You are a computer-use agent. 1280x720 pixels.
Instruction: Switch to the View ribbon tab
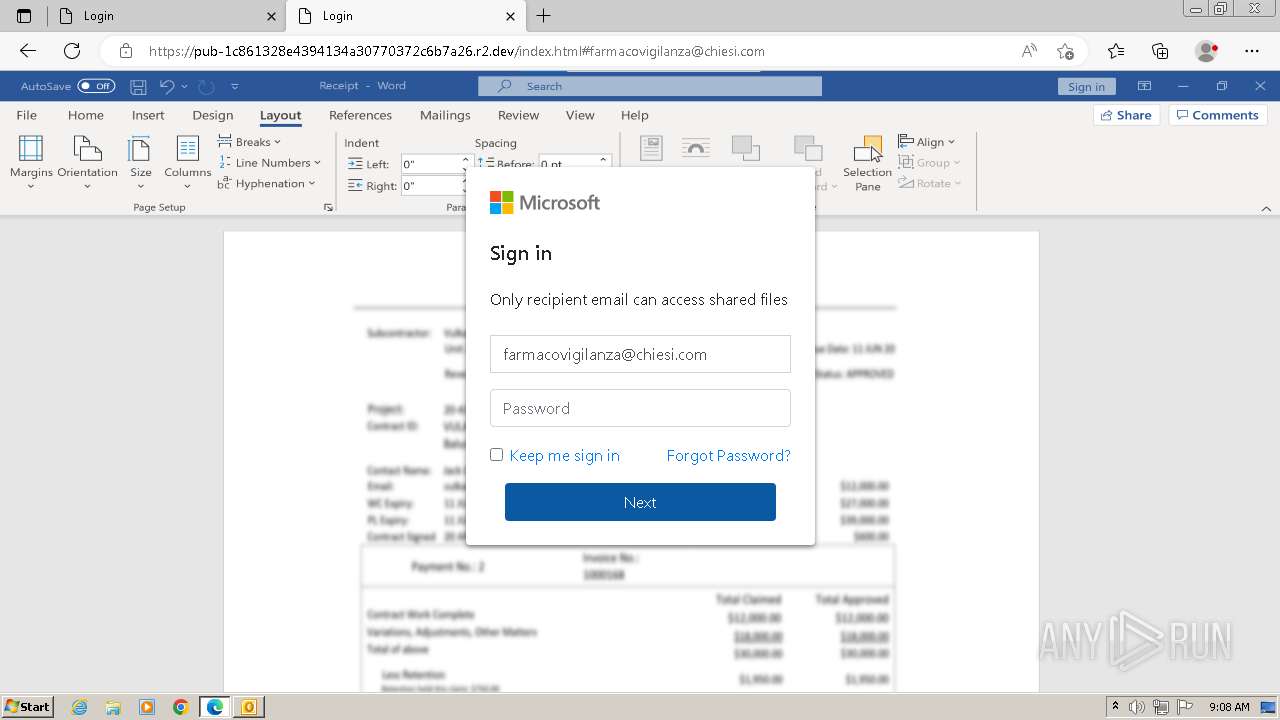[580, 115]
